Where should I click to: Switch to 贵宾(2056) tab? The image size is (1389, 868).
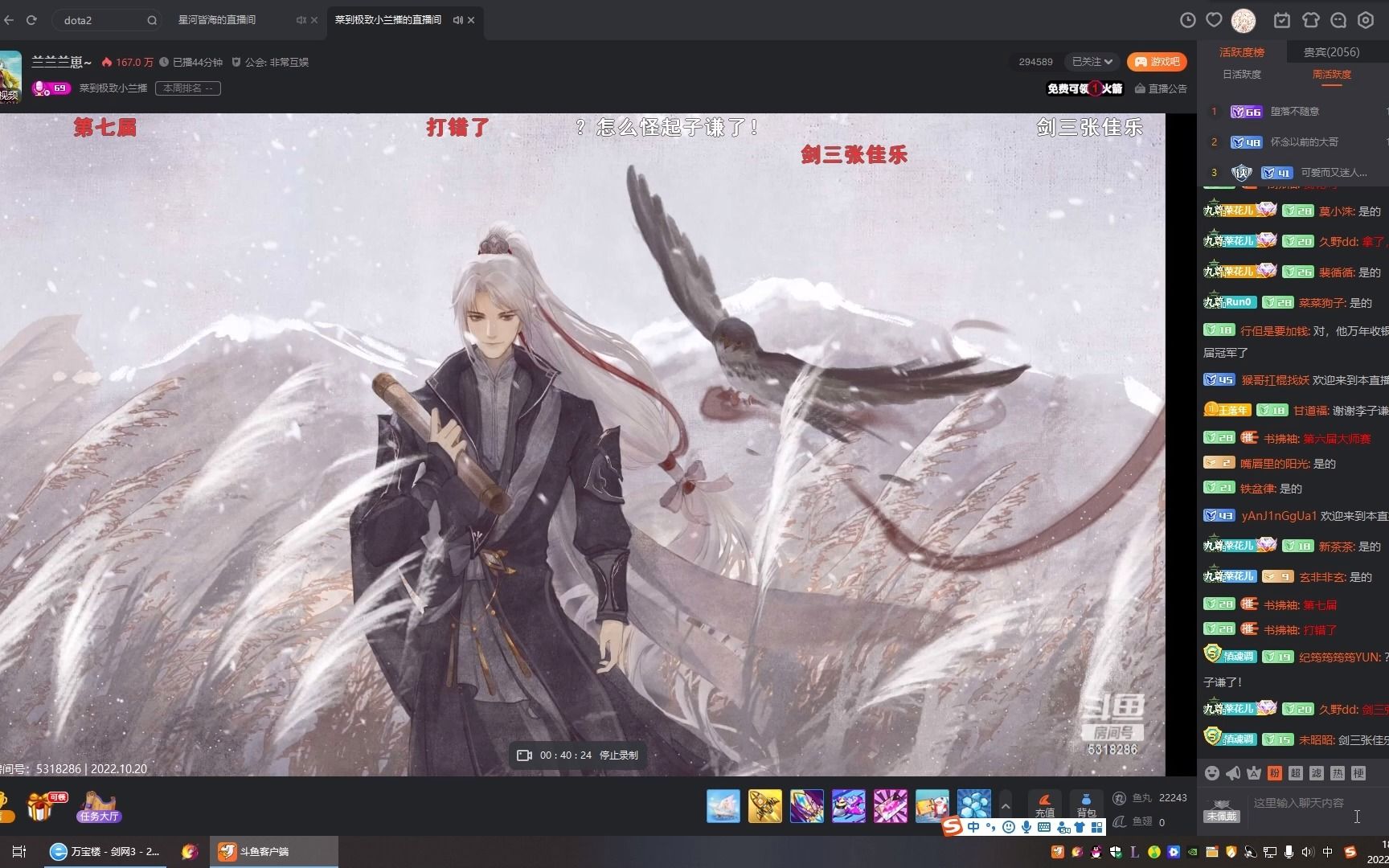pos(1331,52)
